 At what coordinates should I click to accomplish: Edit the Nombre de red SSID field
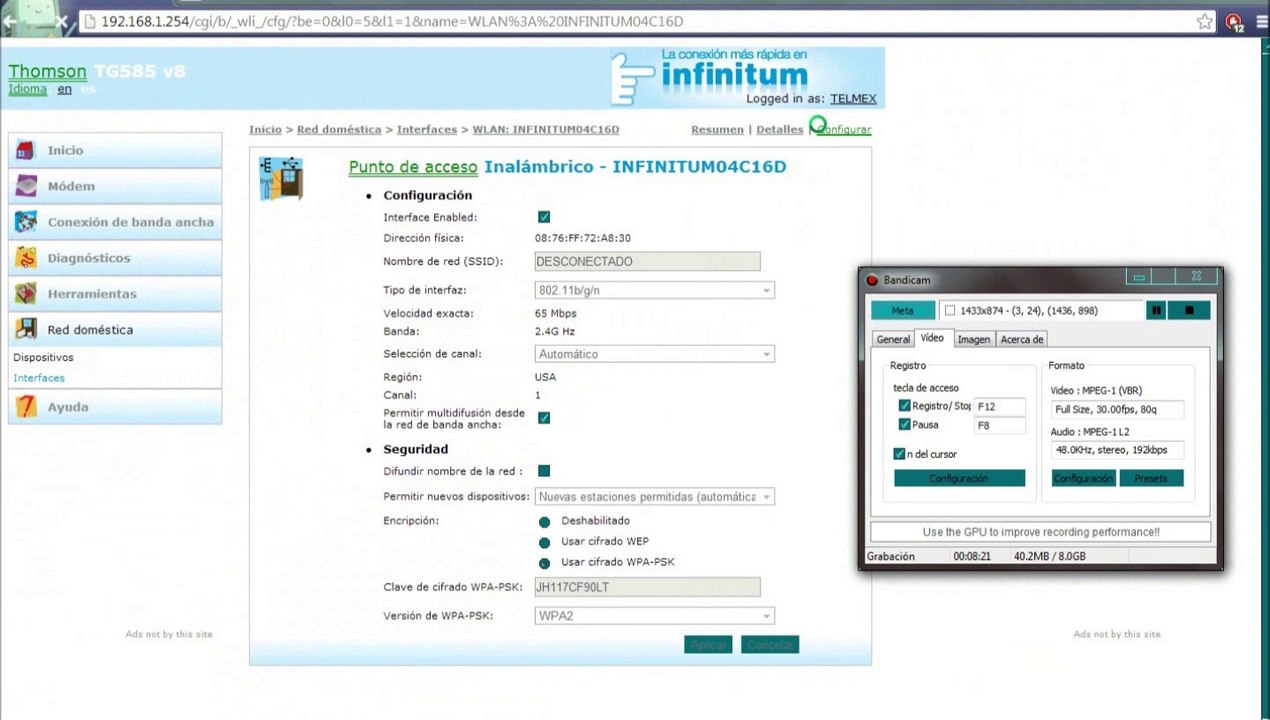tap(647, 262)
